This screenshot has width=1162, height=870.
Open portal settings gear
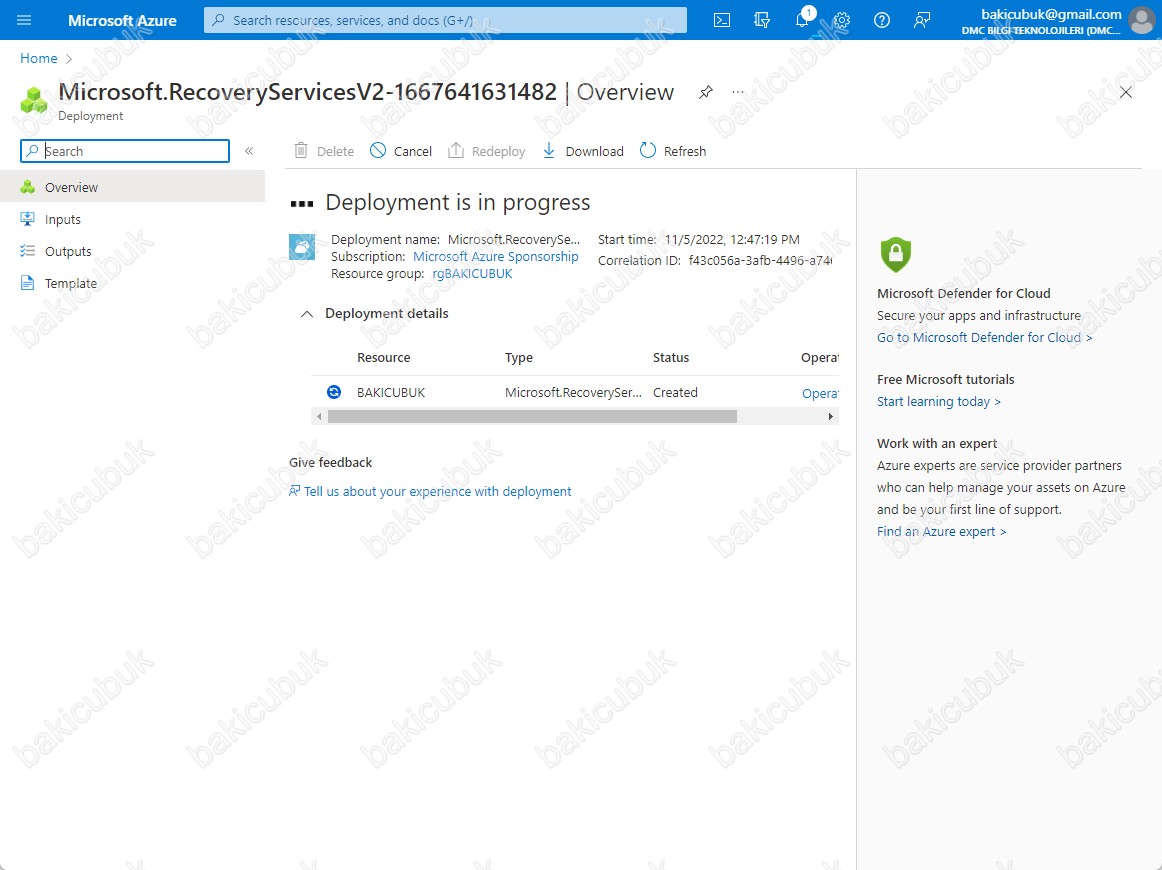pos(842,20)
